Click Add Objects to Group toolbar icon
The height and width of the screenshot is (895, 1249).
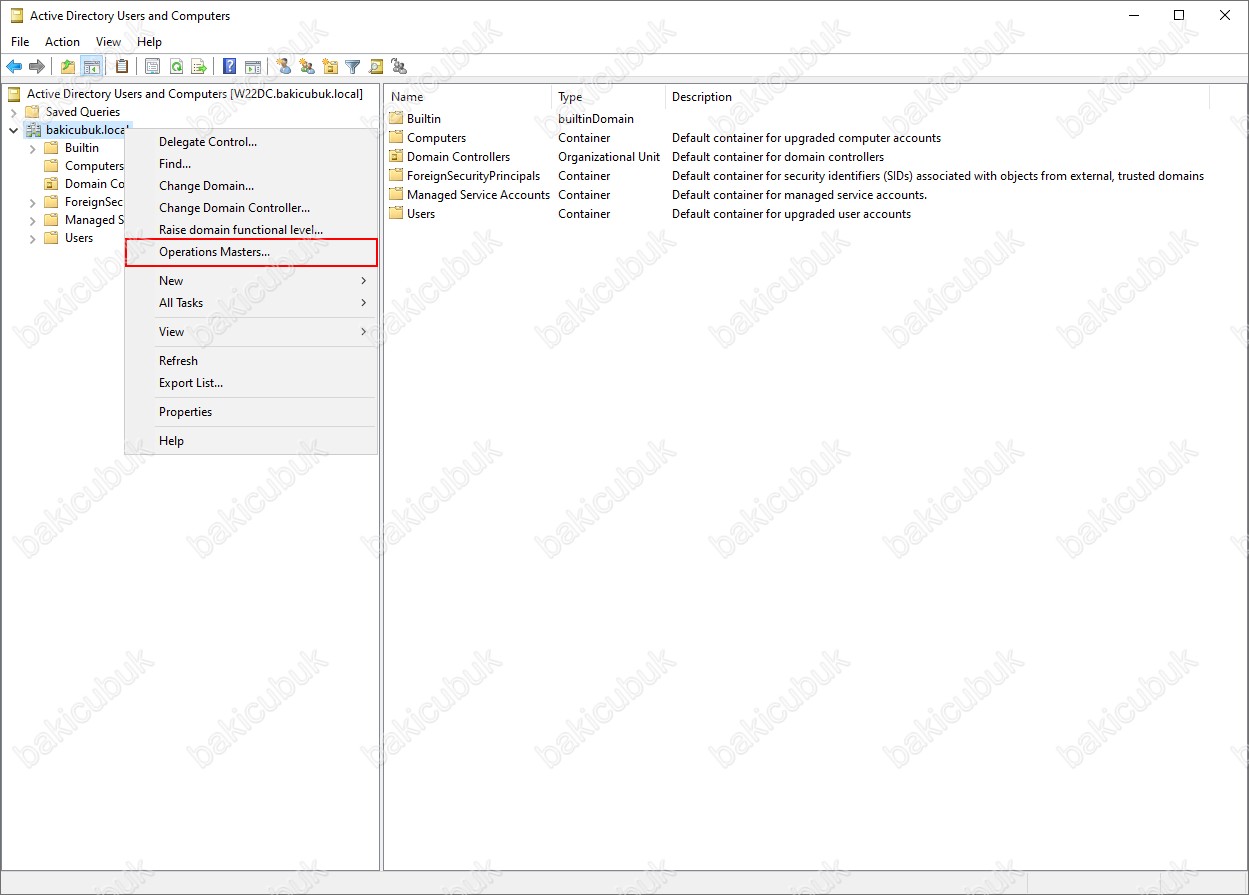tap(399, 67)
